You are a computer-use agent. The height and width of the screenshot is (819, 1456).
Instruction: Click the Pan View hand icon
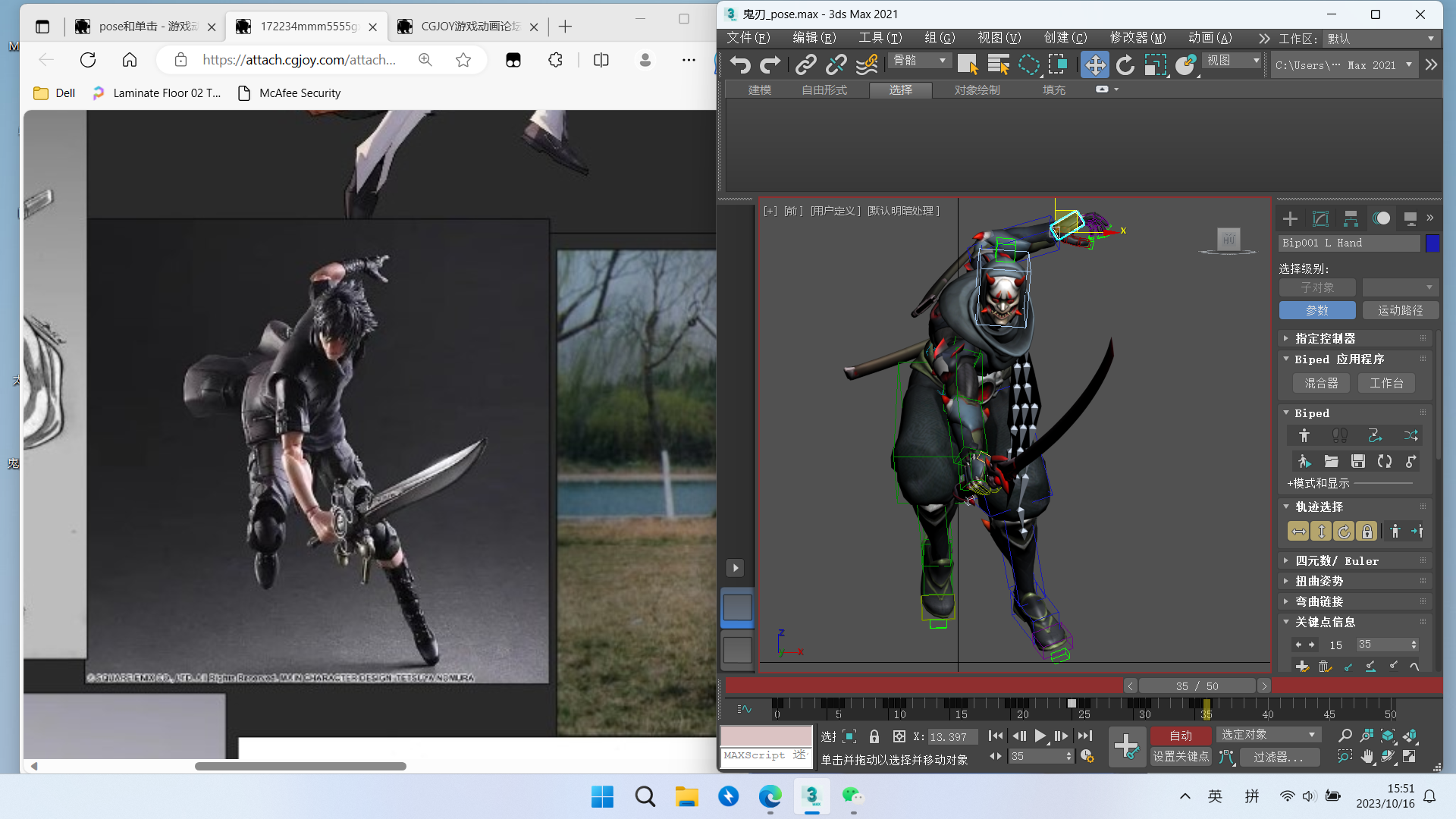tap(1367, 756)
